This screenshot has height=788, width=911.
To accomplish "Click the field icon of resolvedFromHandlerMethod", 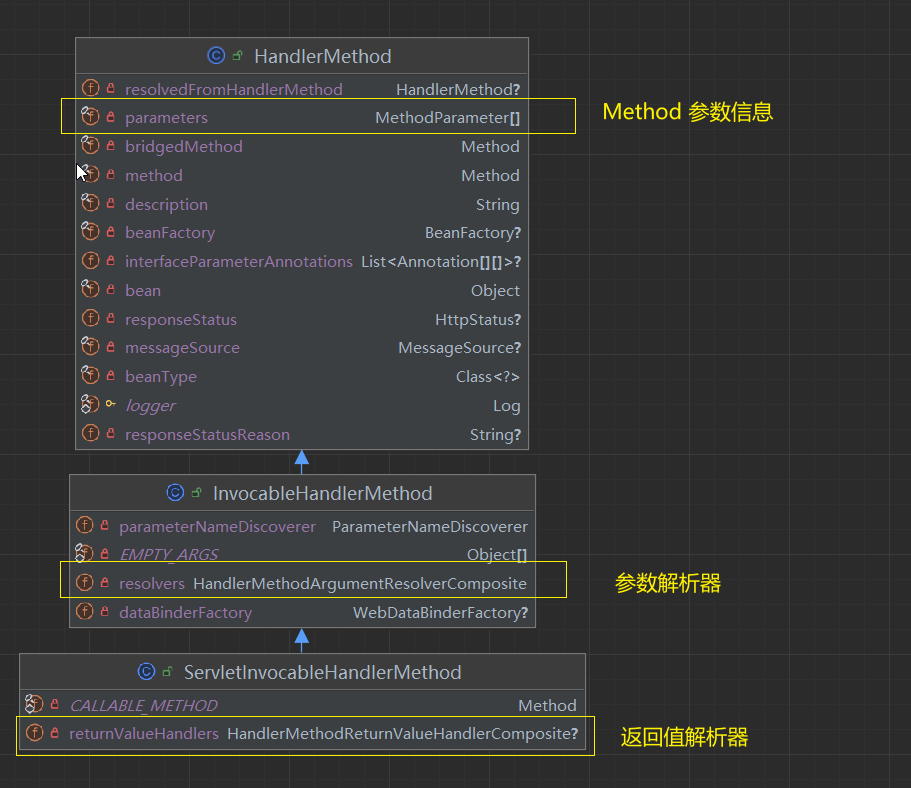I will click(90, 88).
